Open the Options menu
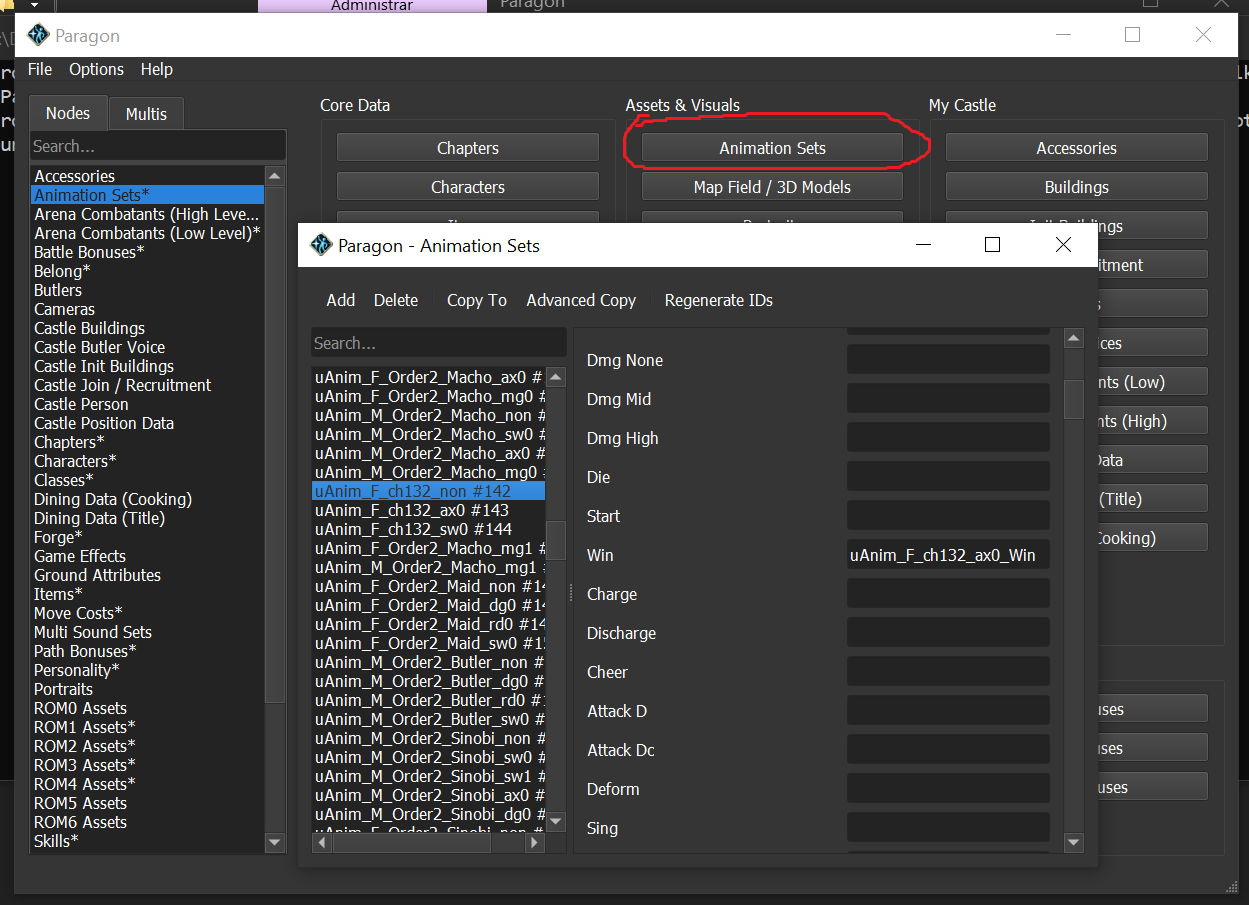The image size is (1249, 905). (x=96, y=69)
